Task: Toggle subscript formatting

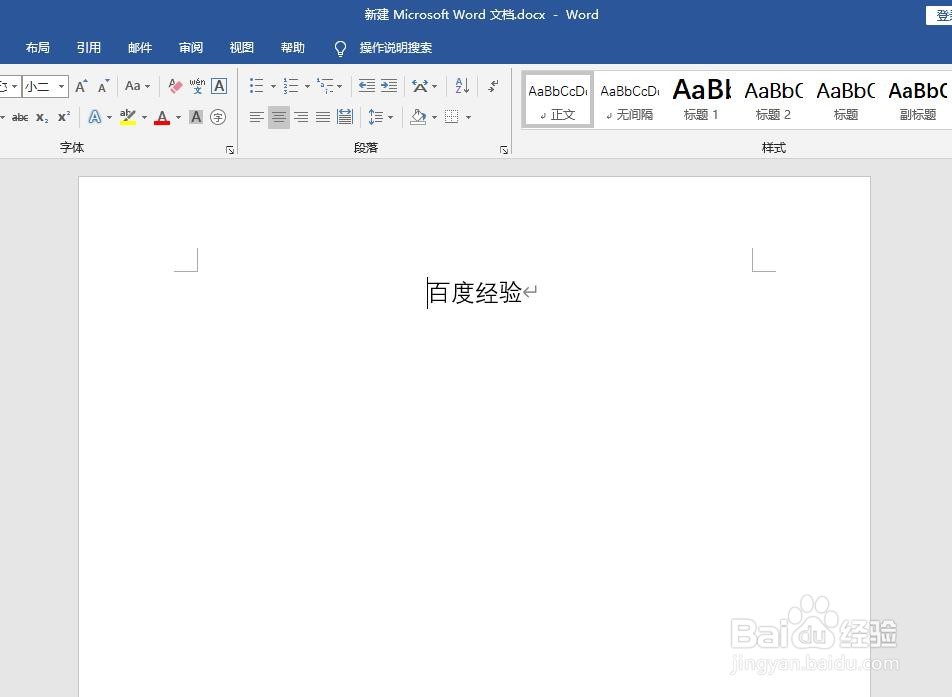Action: 42,117
